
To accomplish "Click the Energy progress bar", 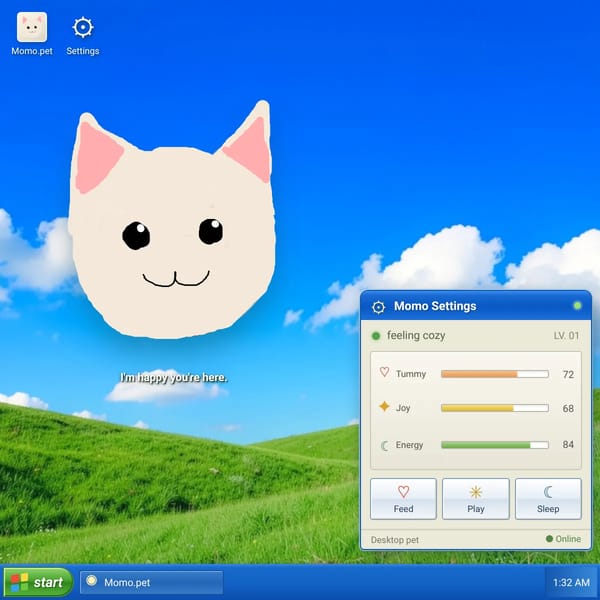I will (x=495, y=445).
